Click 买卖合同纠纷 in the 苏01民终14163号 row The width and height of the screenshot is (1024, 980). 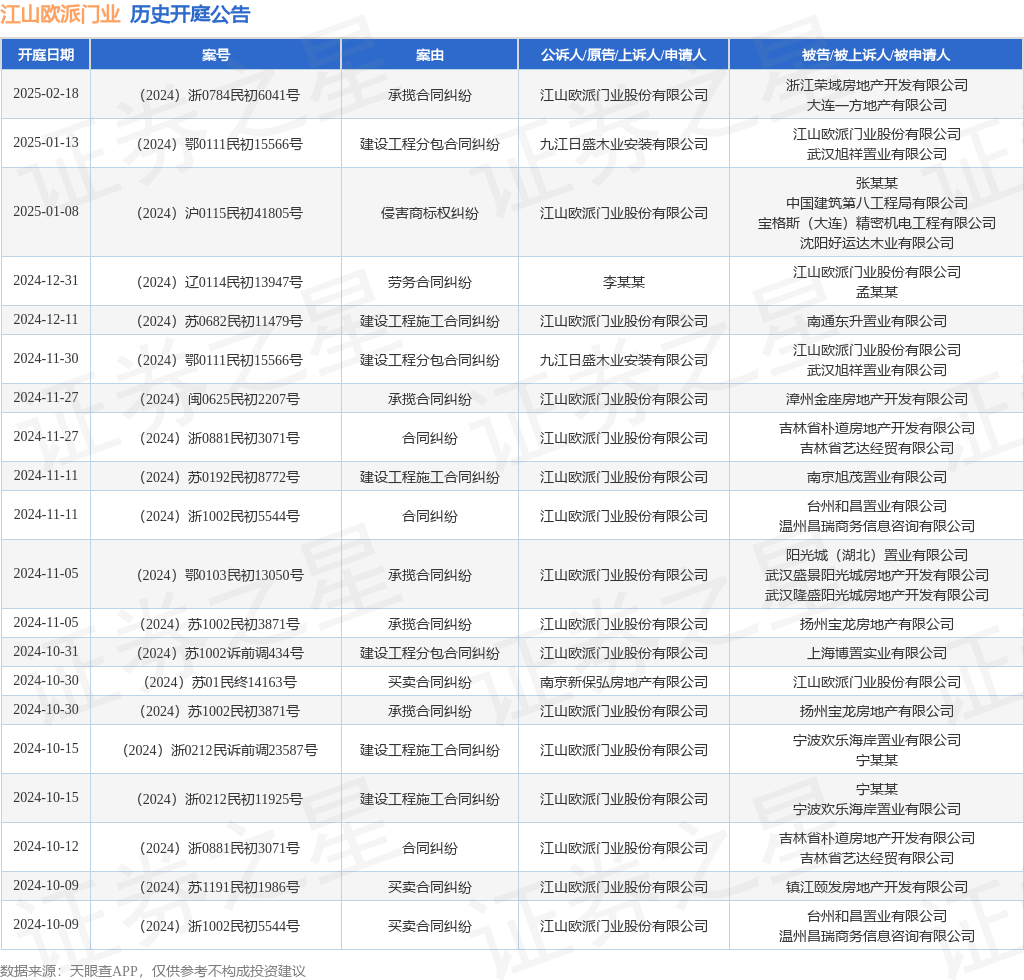tap(430, 682)
